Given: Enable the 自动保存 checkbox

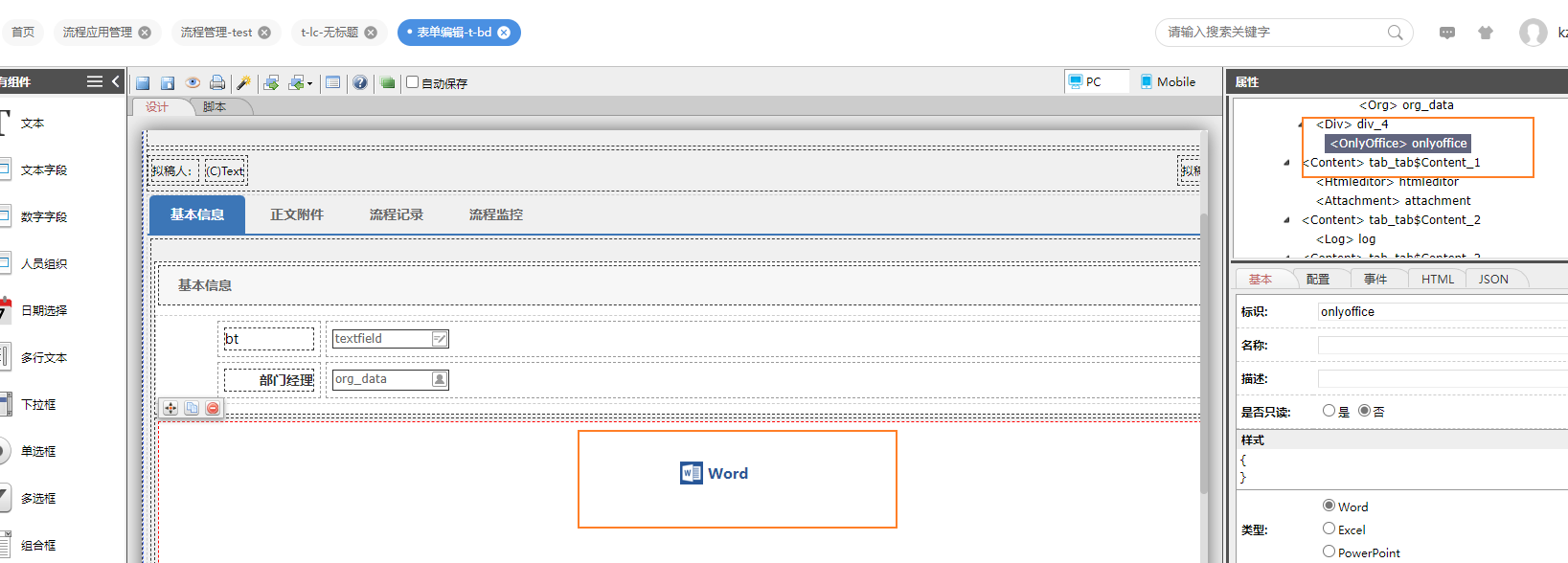Looking at the screenshot, I should coord(413,82).
